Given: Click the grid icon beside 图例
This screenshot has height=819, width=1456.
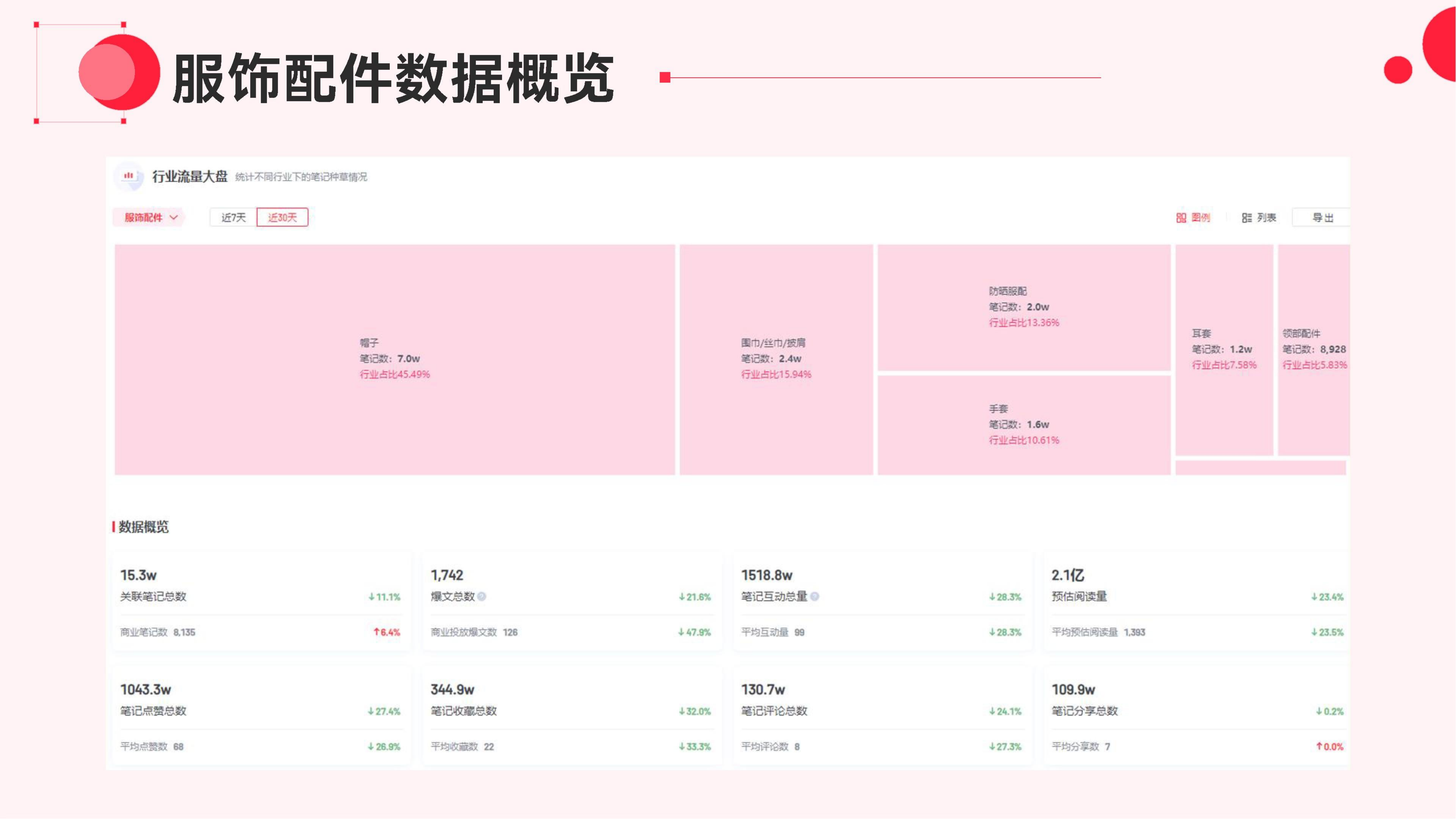Looking at the screenshot, I should pyautogui.click(x=1181, y=218).
